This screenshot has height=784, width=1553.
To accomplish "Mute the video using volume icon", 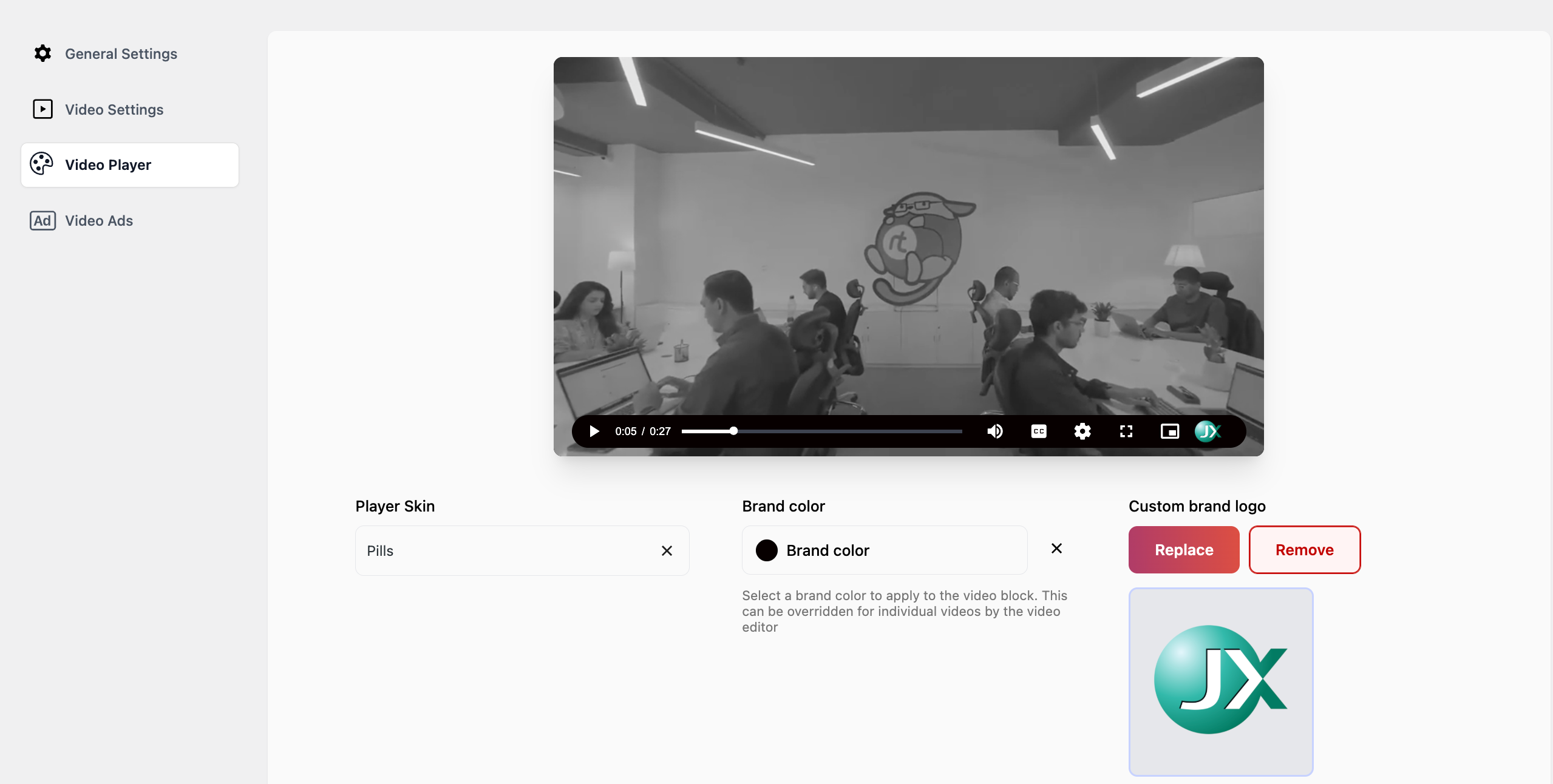I will pos(994,431).
